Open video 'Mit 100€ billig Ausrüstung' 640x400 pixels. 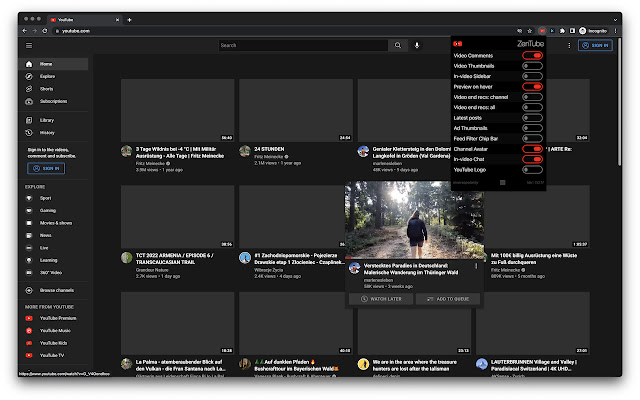coord(534,259)
